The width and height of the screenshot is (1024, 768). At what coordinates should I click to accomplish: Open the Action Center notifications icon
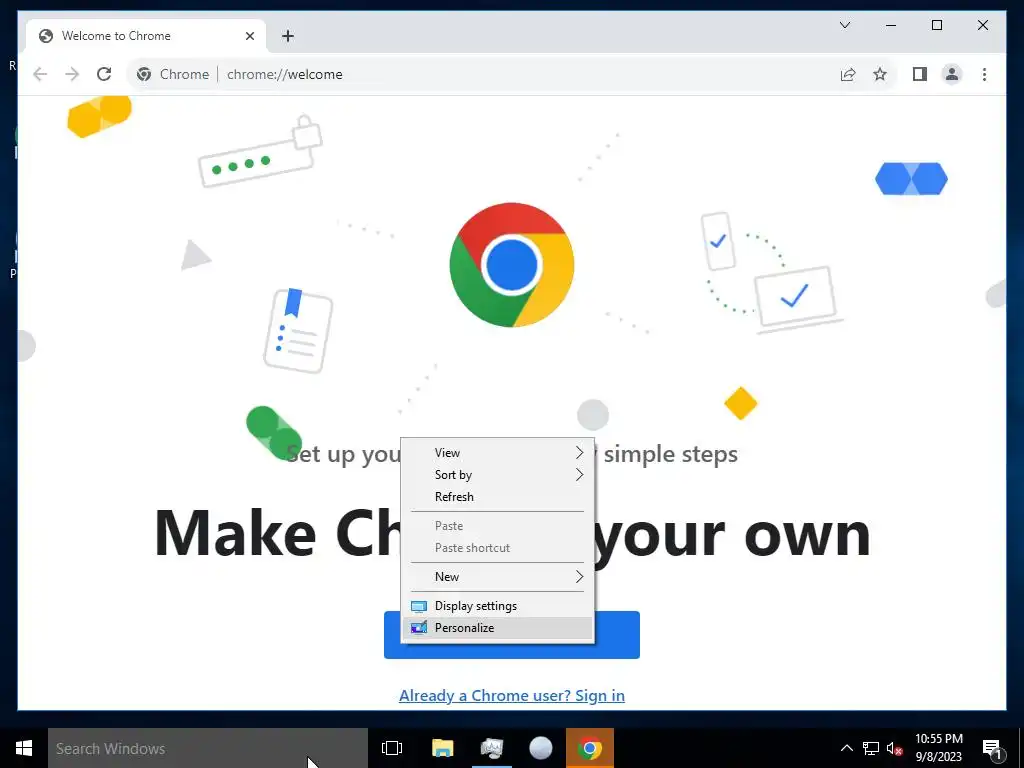coord(993,748)
